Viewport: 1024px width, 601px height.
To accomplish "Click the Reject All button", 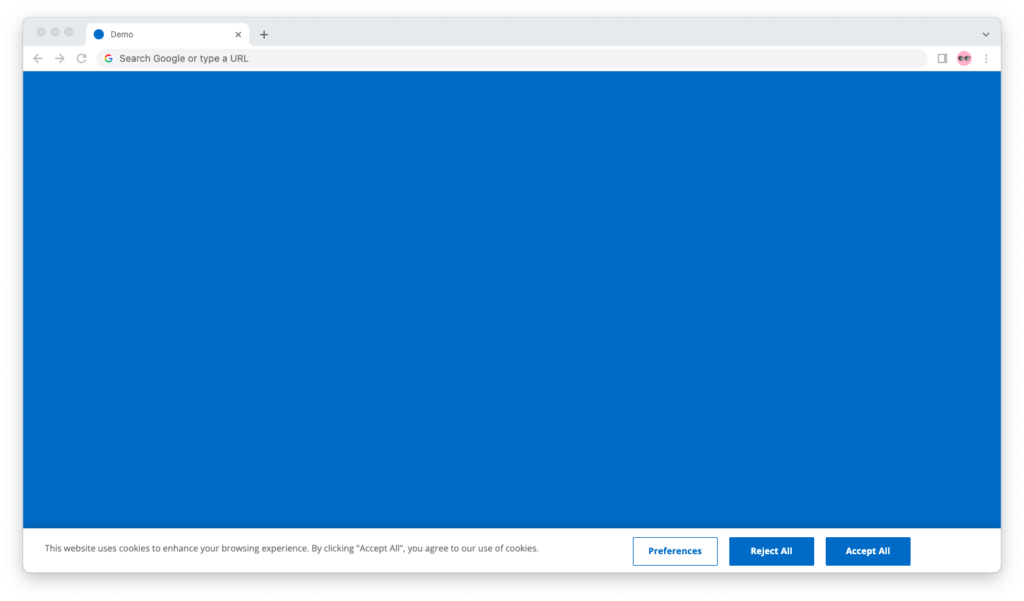I will [771, 551].
